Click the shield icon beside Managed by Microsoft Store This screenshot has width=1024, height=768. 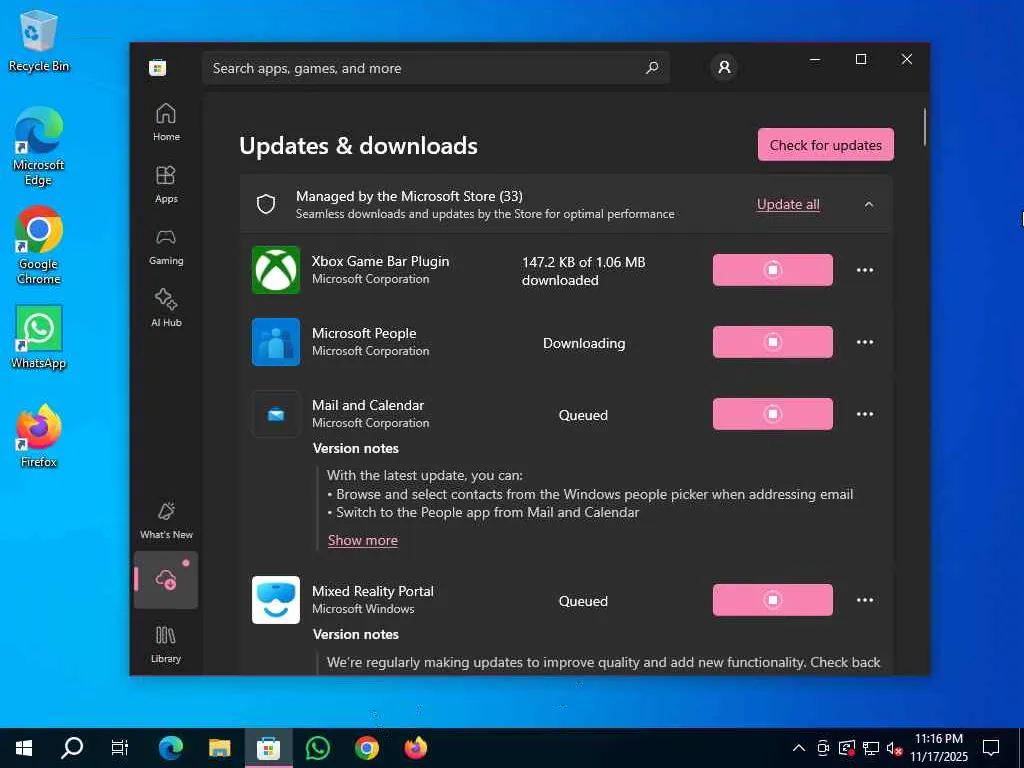[266, 204]
